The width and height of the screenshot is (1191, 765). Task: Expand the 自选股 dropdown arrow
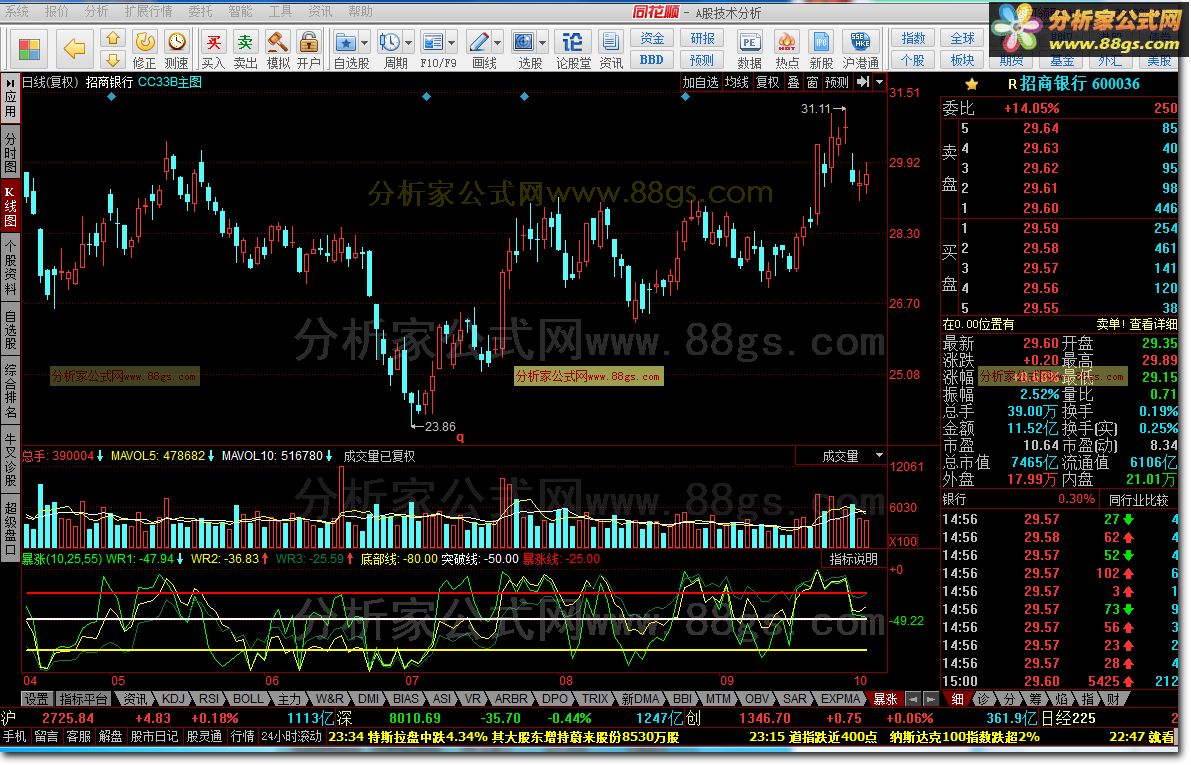pos(365,43)
